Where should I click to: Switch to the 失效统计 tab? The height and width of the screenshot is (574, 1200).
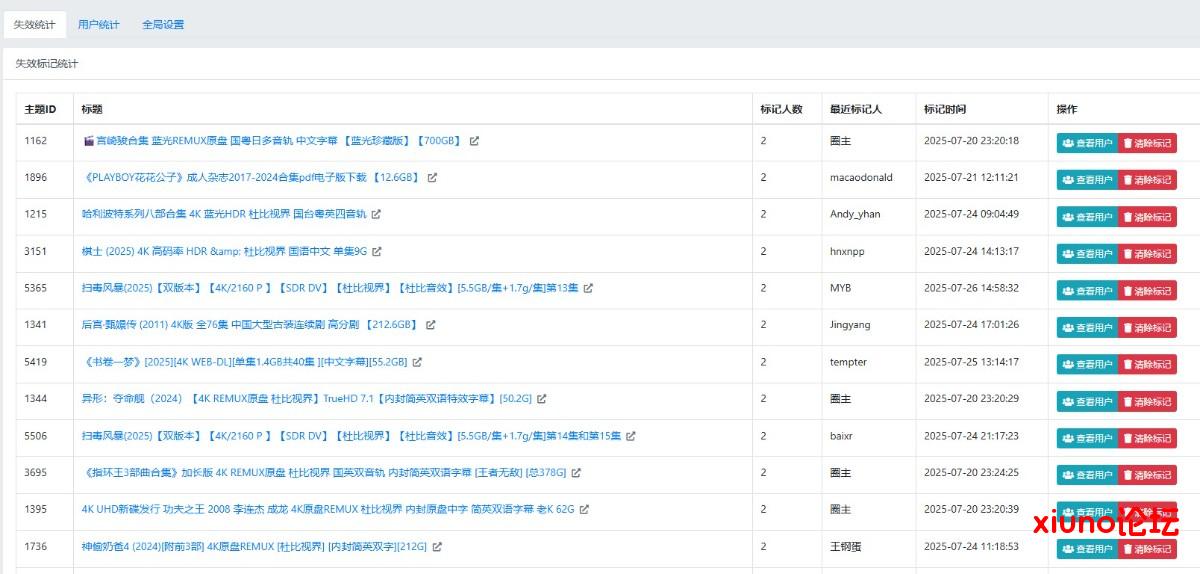(35, 24)
